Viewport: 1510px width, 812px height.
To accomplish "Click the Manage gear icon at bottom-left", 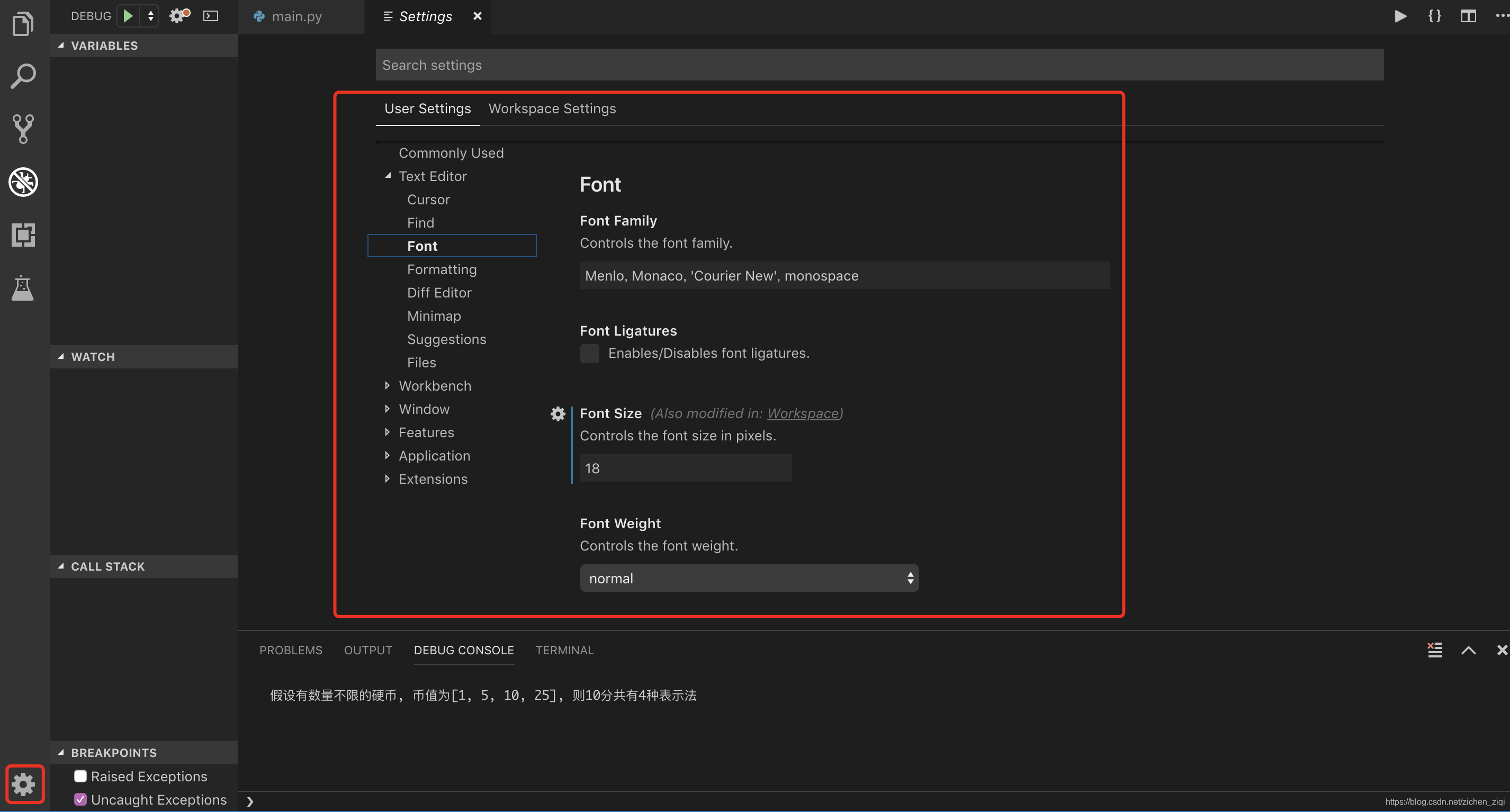I will click(24, 784).
